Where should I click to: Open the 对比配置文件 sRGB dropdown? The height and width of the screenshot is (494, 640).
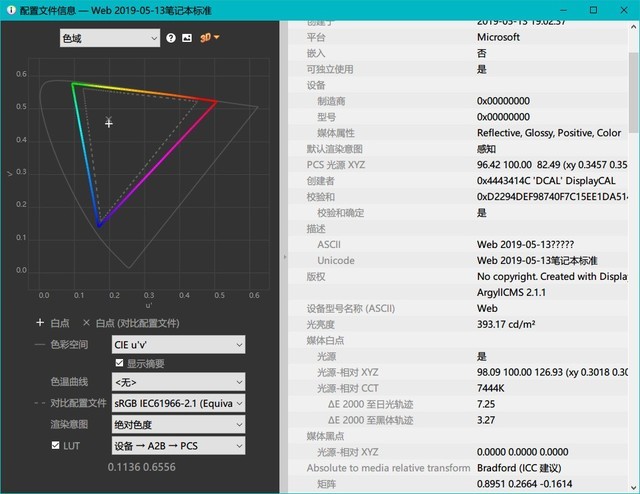(177, 403)
